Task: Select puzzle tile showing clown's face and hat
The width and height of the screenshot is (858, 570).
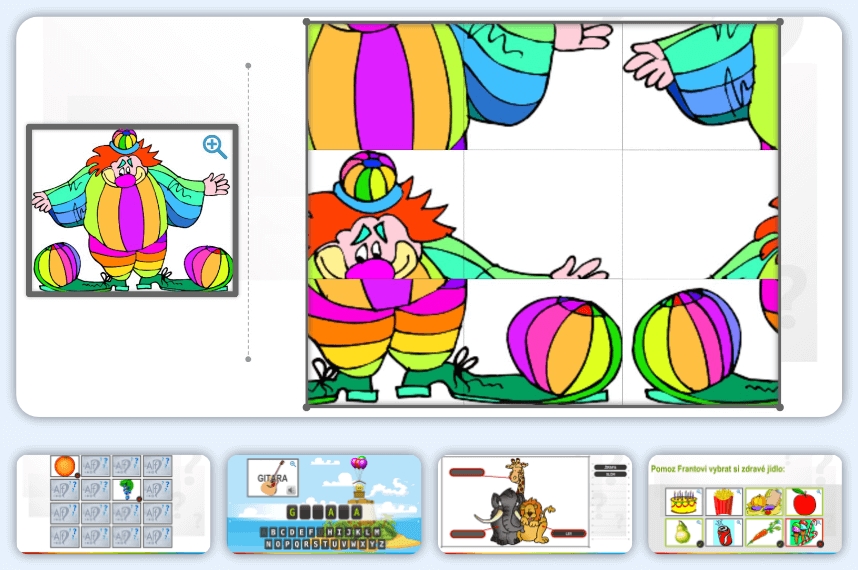Action: 385,214
